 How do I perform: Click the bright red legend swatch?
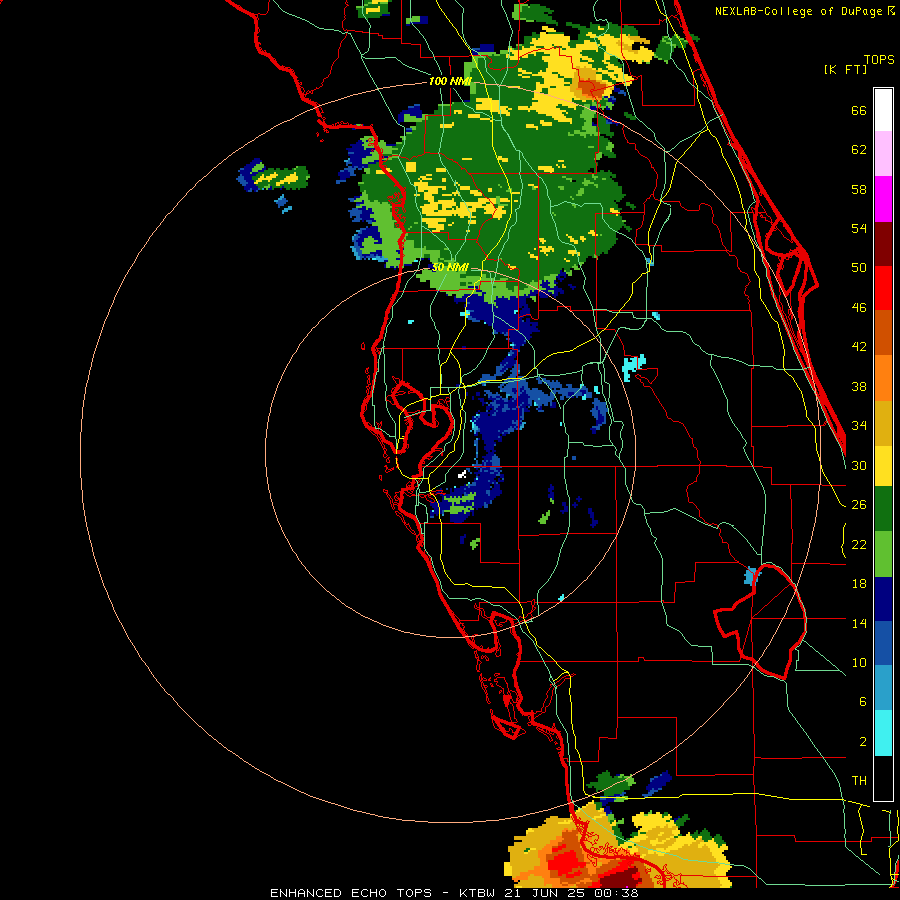(883, 288)
